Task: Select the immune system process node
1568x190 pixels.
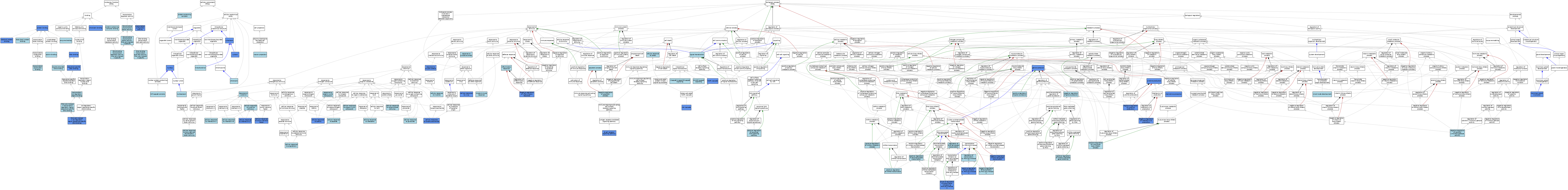Action: (621, 28)
